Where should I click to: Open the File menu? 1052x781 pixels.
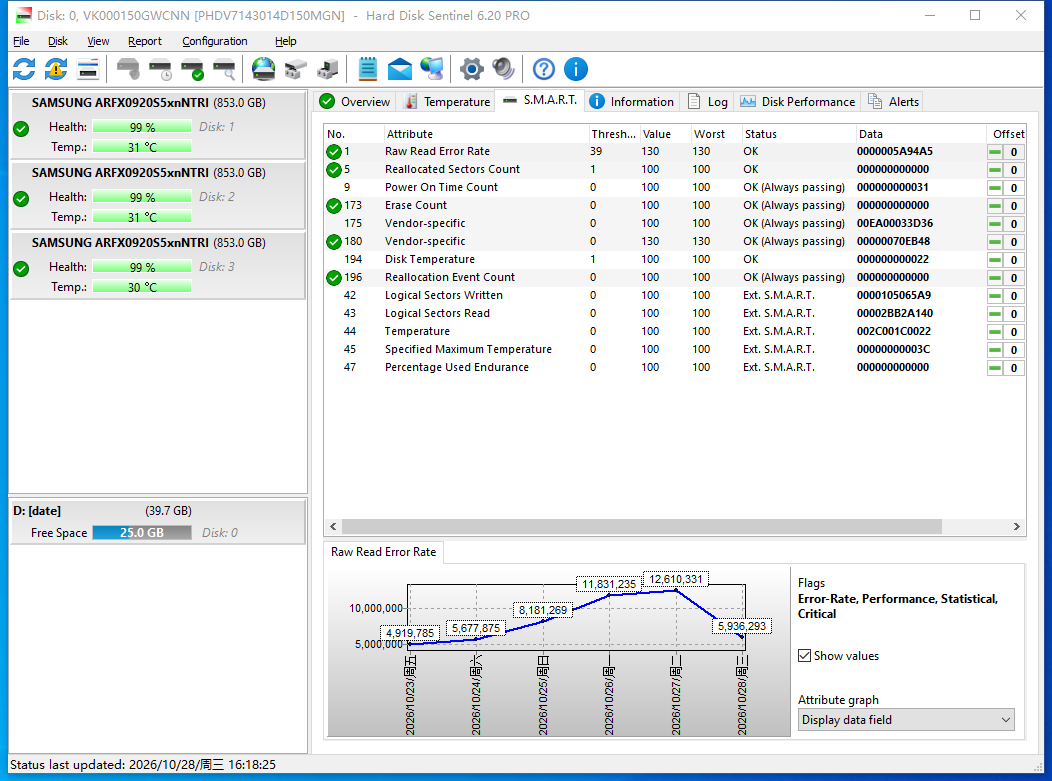(21, 41)
